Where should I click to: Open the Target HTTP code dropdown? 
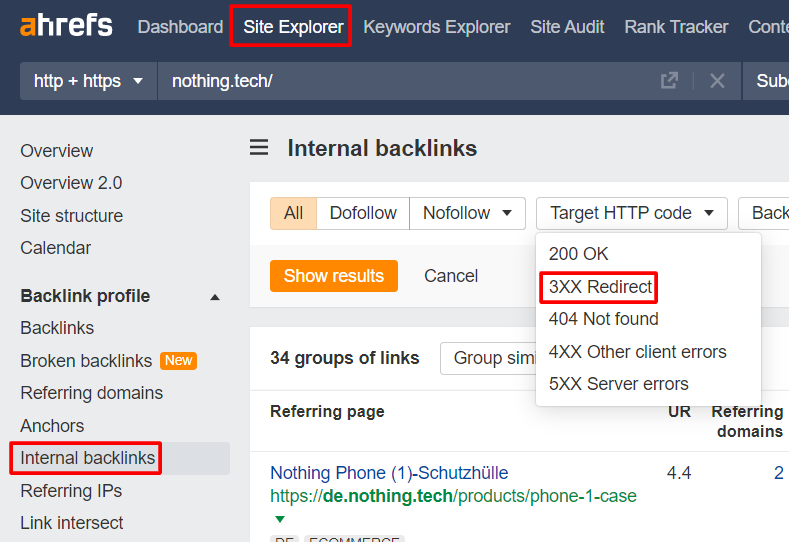(x=632, y=213)
